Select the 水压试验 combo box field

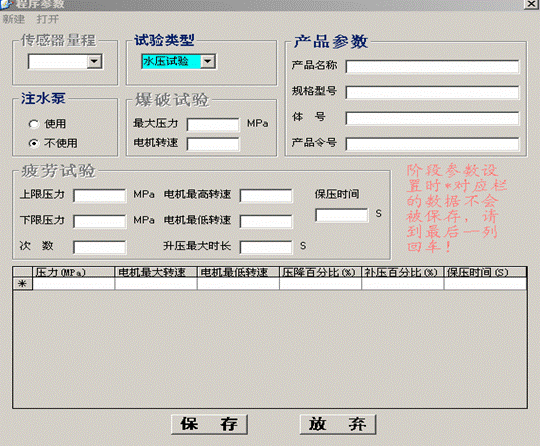(171, 62)
